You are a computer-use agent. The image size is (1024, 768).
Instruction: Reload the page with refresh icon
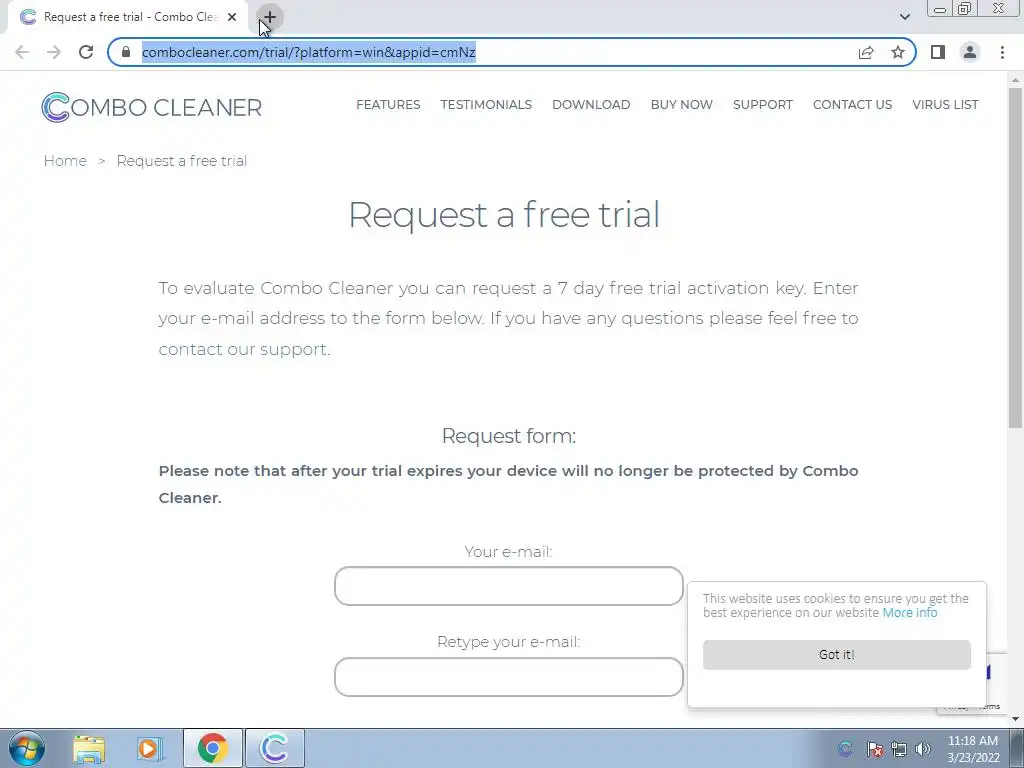(x=86, y=52)
